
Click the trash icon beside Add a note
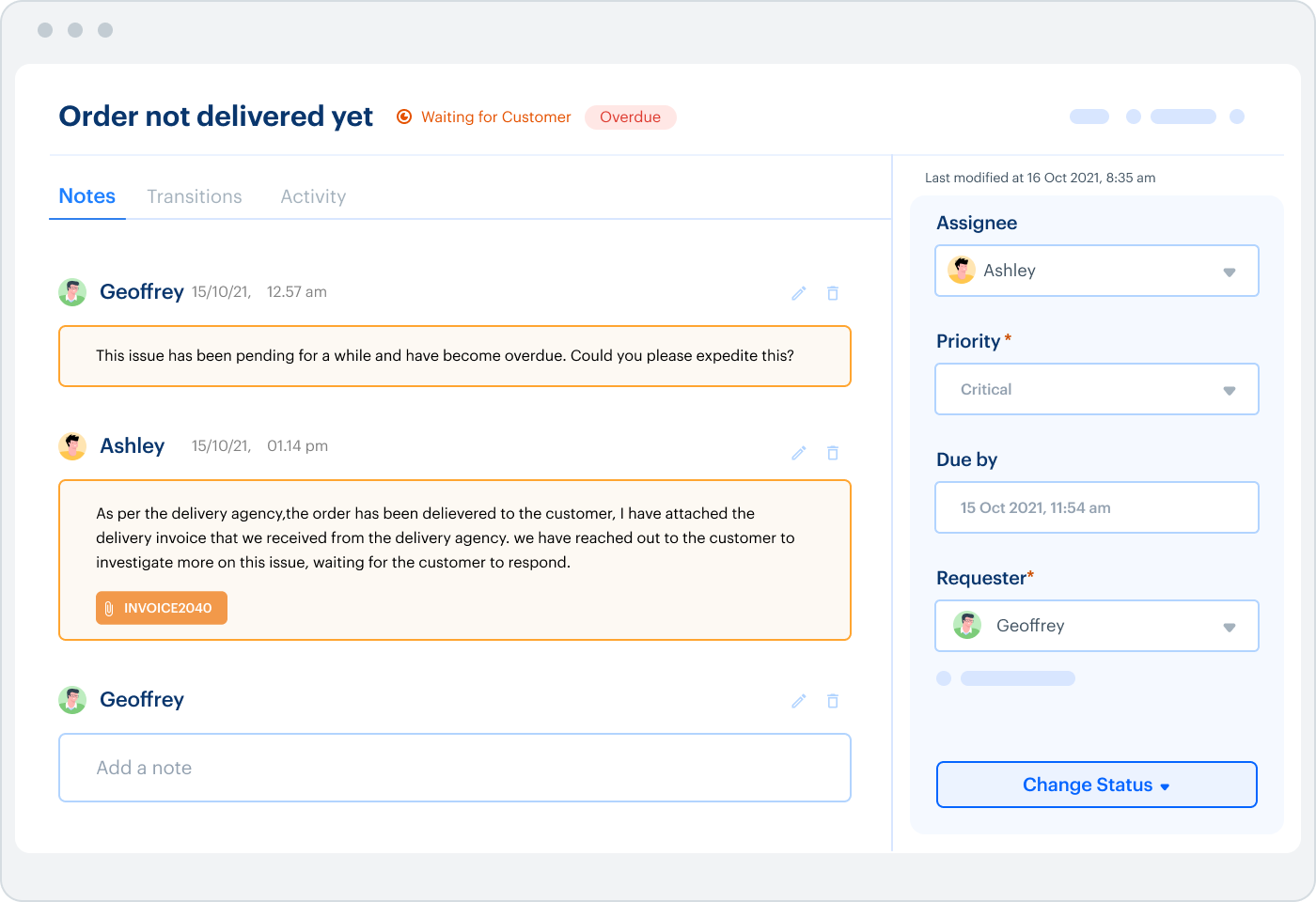(x=833, y=701)
